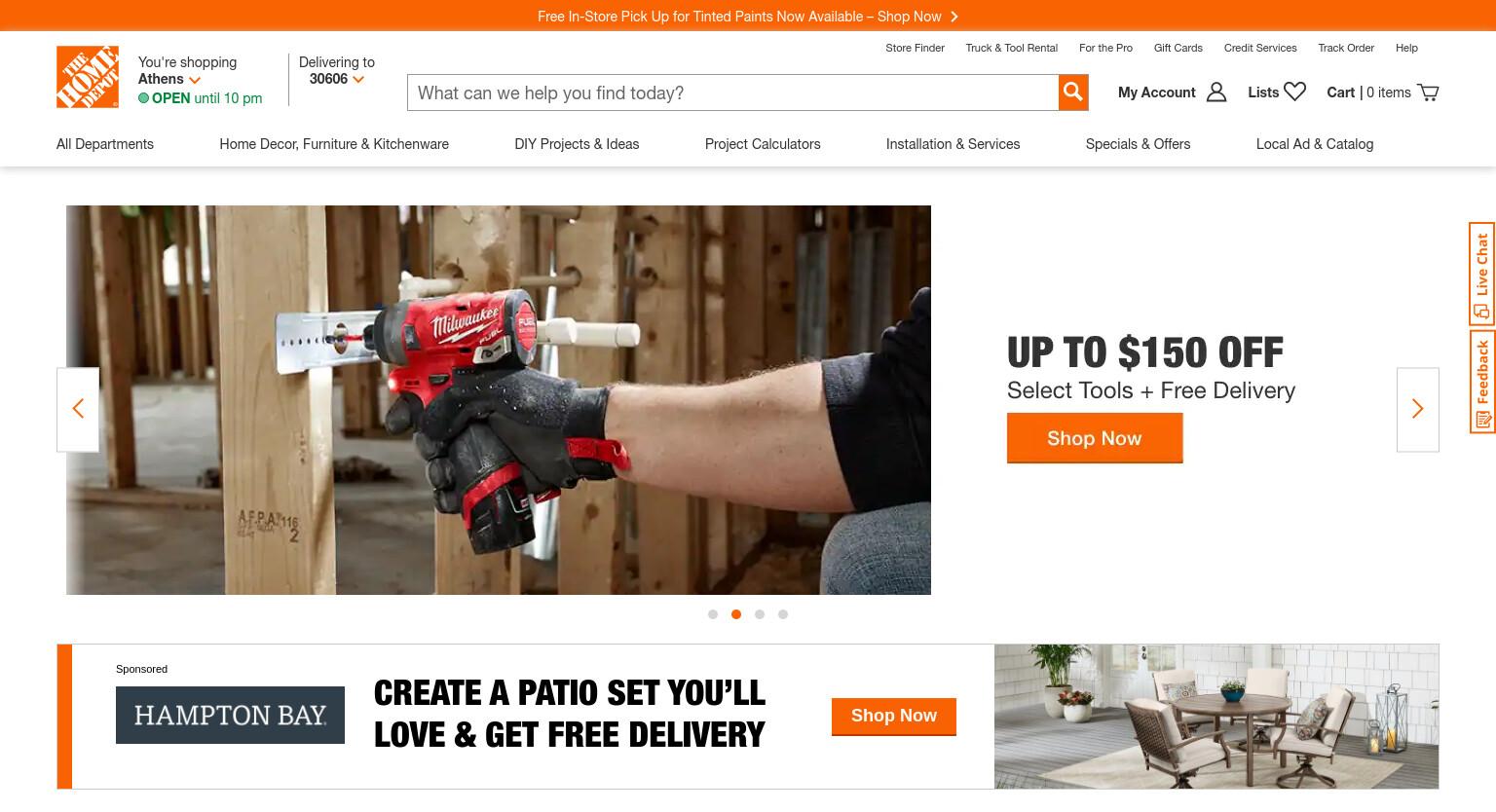Click the orange search magnifier icon
1496x812 pixels.
[x=1073, y=92]
